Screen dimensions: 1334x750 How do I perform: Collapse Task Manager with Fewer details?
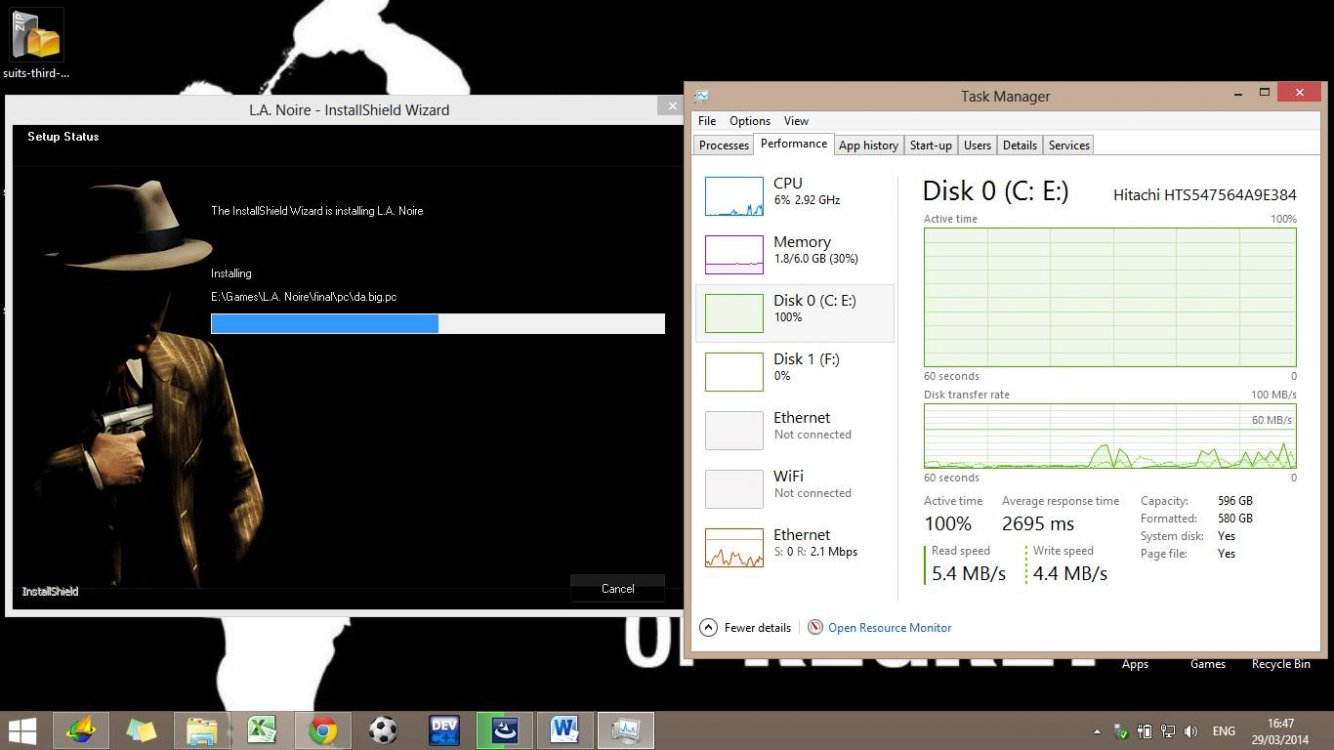[x=746, y=628]
